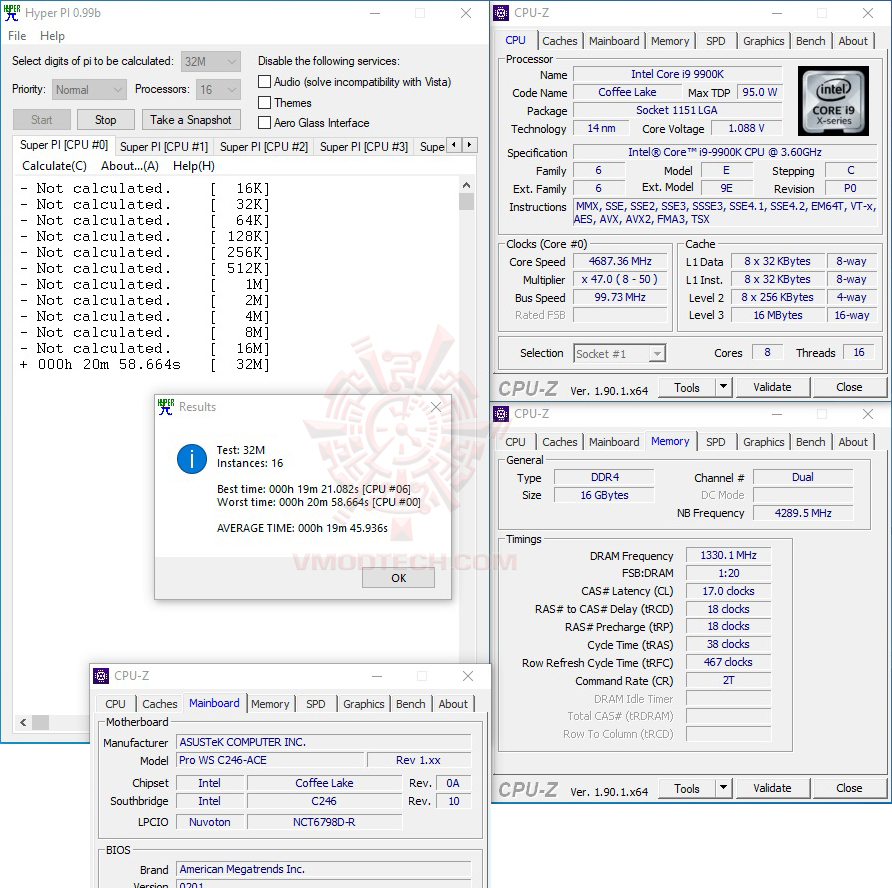Click the Take a Snapshot button
Viewport: 892px width, 888px height.
(x=190, y=119)
